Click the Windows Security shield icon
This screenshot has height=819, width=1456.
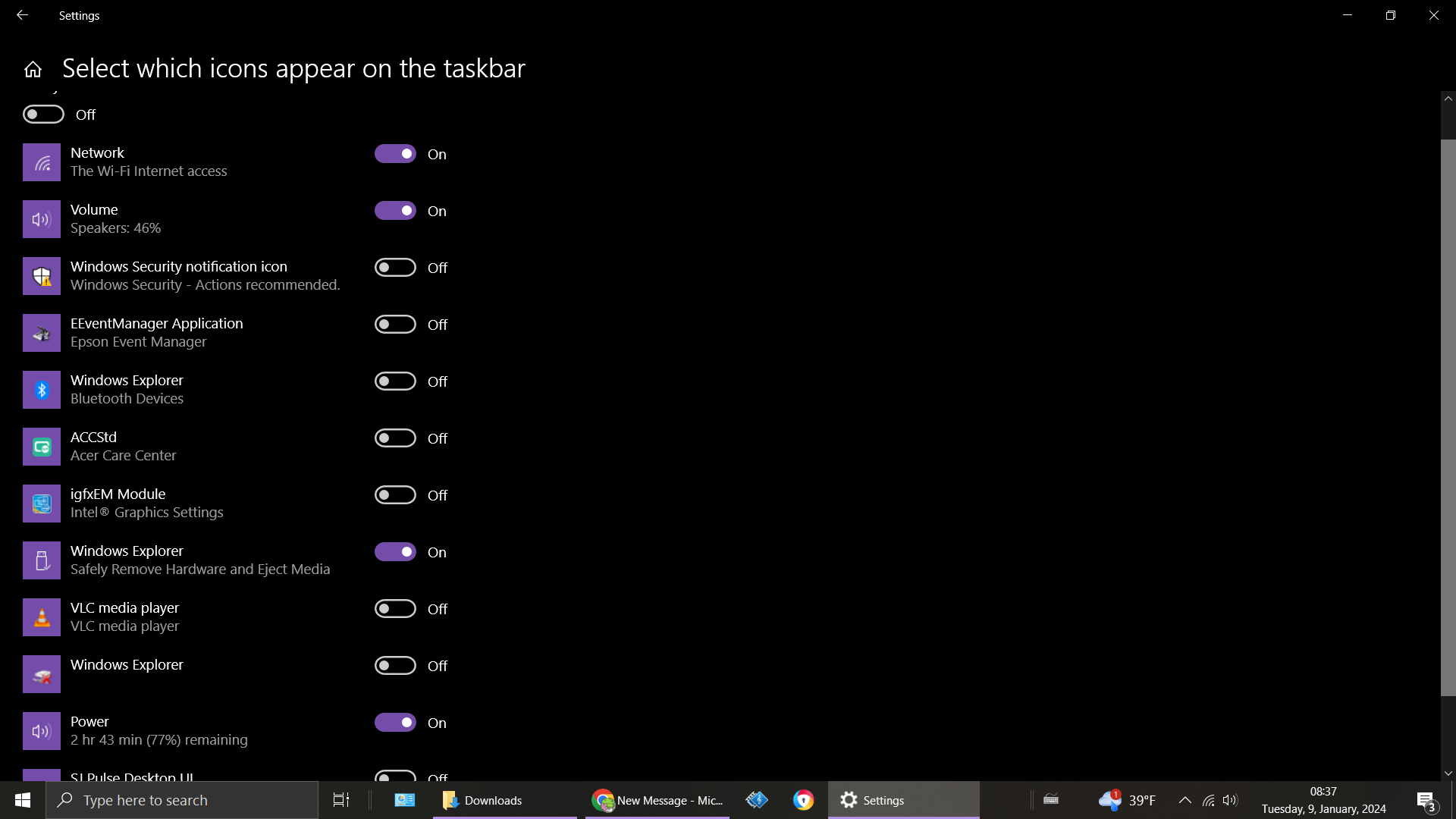[x=41, y=276]
